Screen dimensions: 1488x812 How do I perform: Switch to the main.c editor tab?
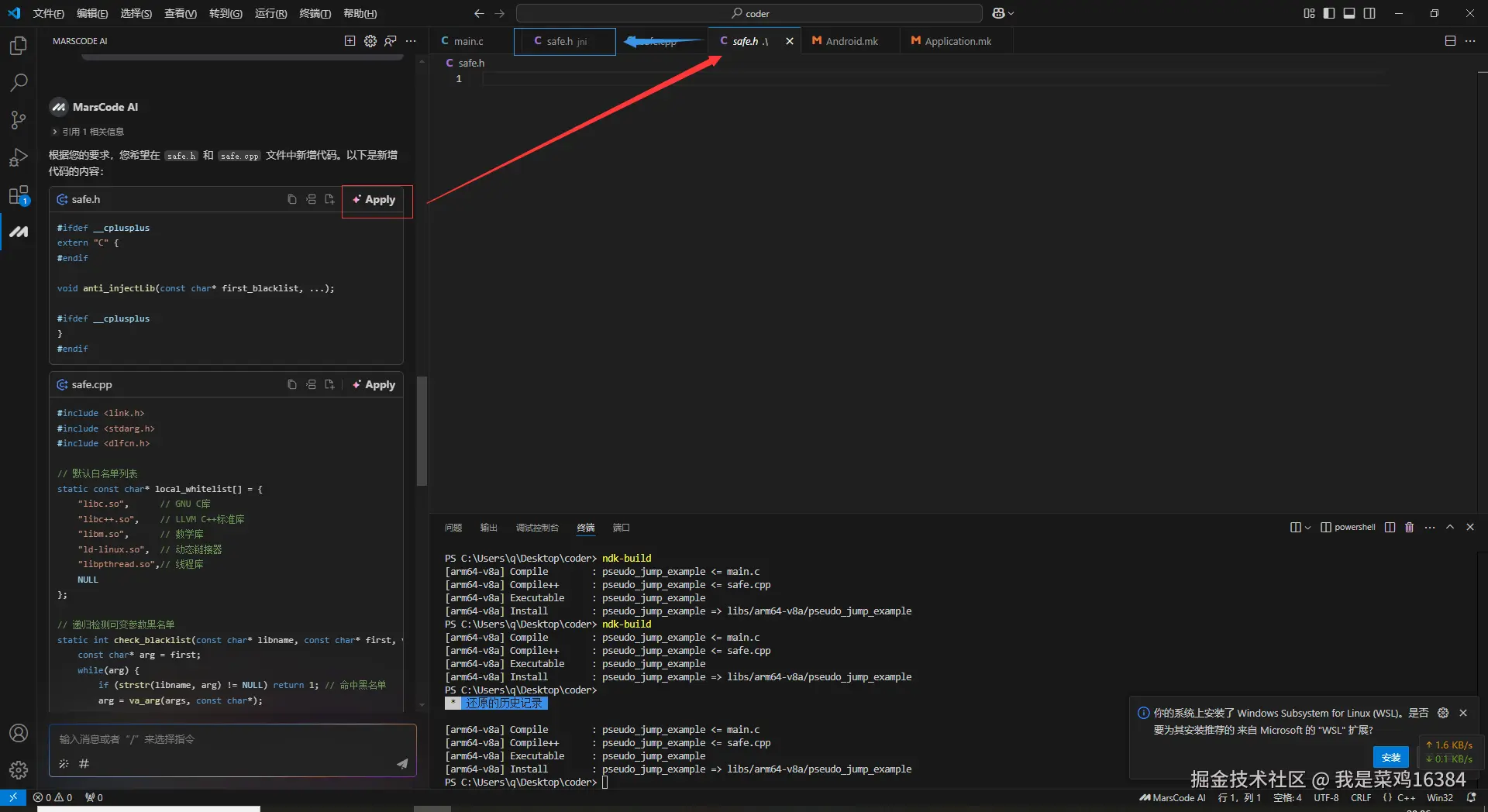click(469, 41)
